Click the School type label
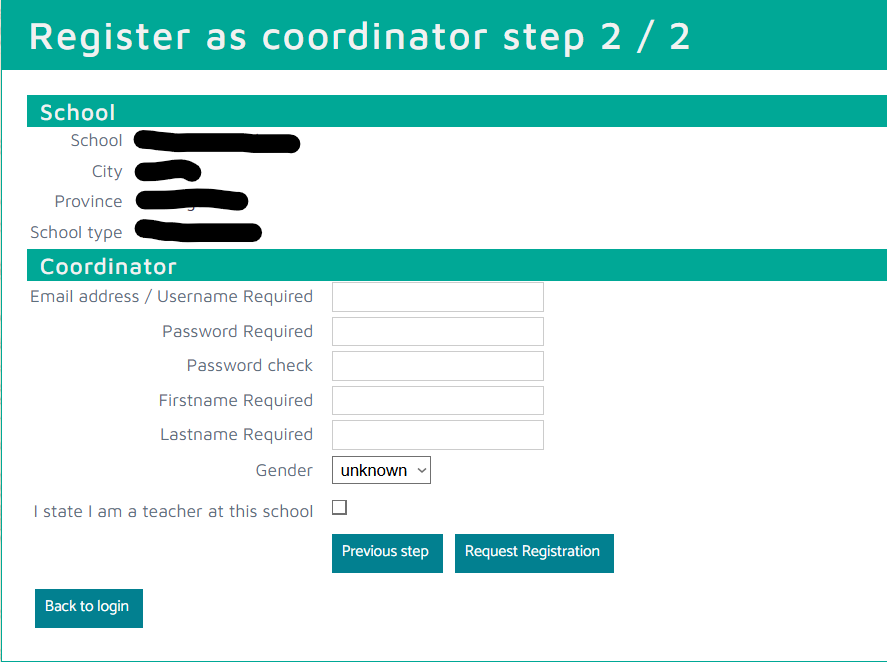 pos(76,232)
